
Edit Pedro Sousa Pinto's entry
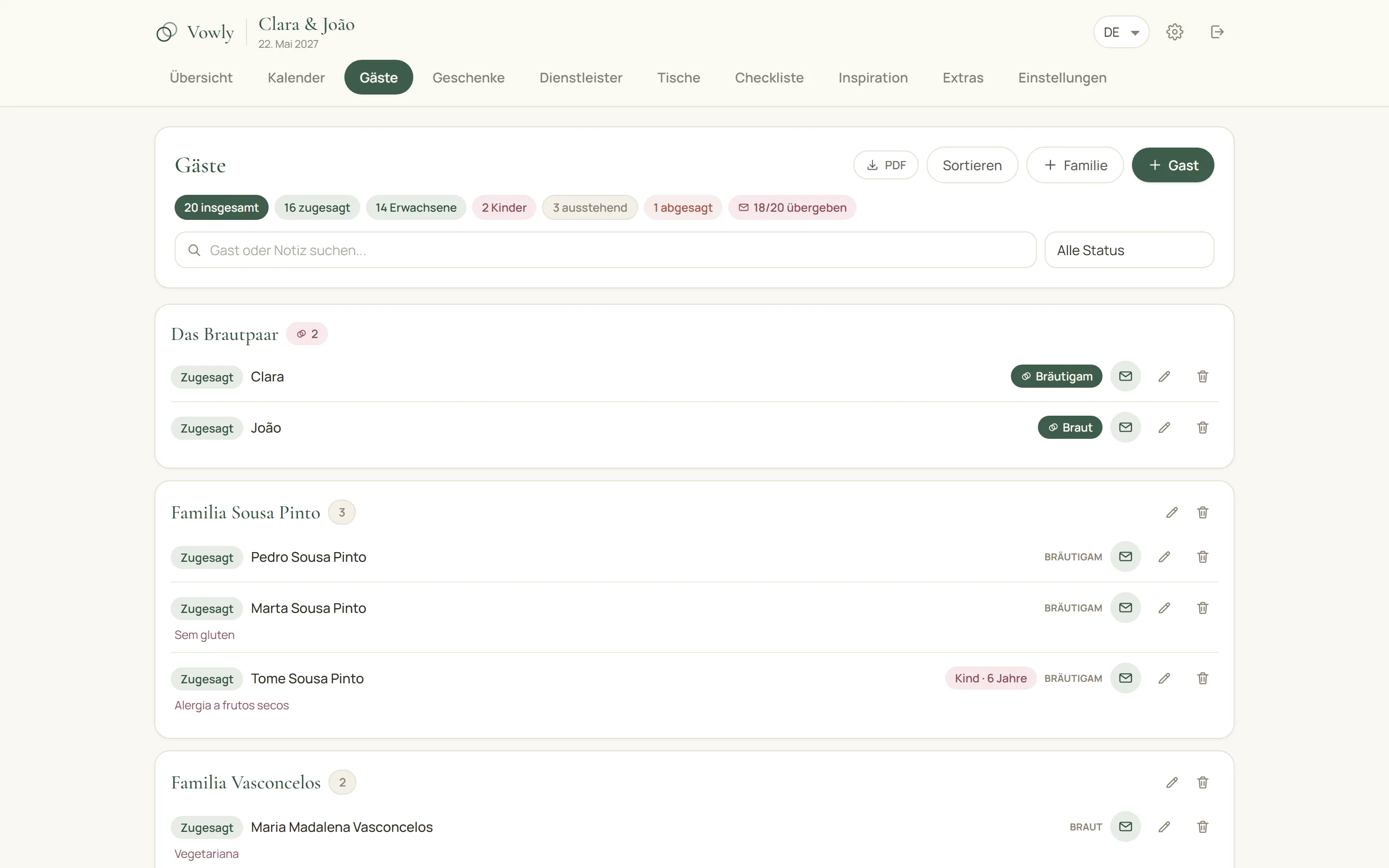coord(1164,557)
